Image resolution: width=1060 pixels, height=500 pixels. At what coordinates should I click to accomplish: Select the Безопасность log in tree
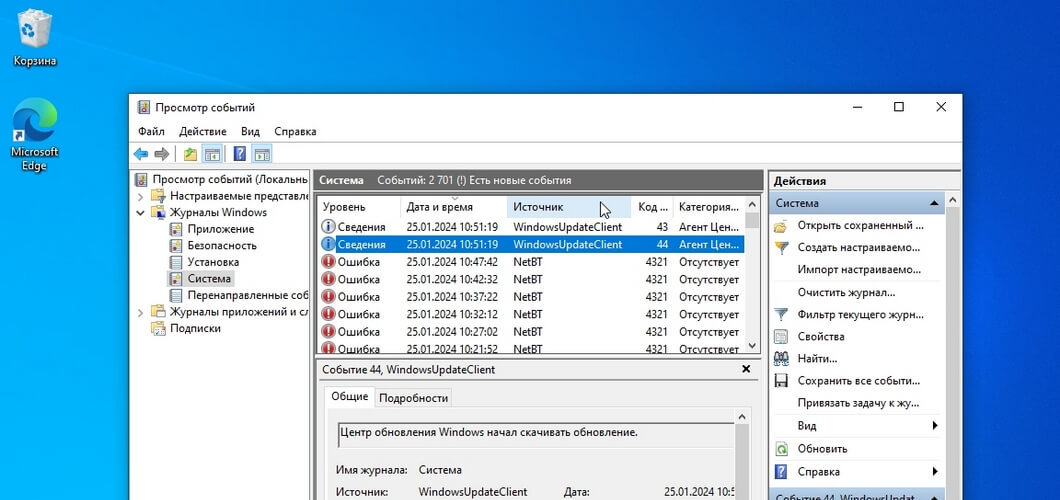(222, 245)
